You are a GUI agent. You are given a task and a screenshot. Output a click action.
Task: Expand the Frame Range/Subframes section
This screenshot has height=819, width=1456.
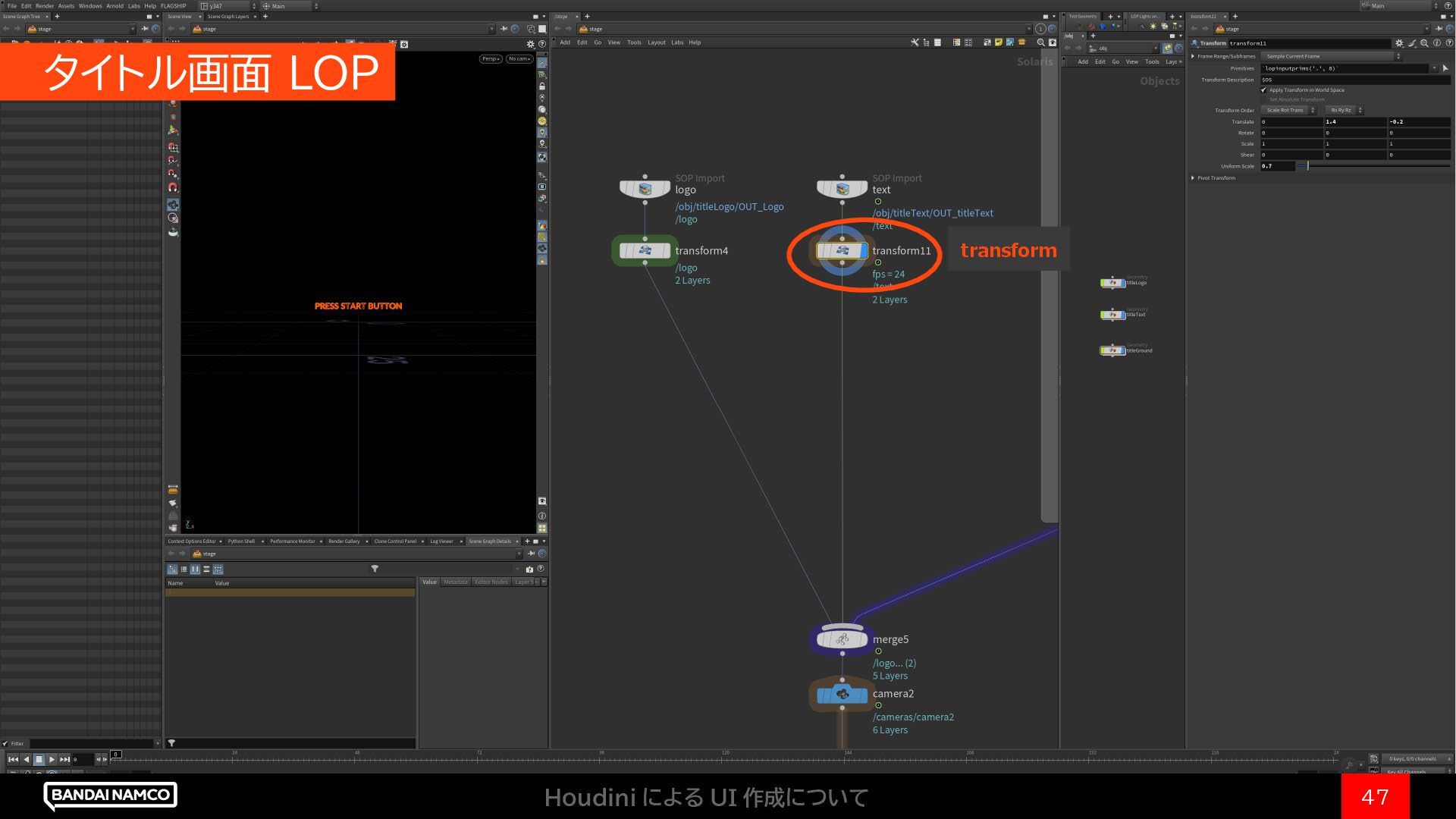click(1193, 56)
